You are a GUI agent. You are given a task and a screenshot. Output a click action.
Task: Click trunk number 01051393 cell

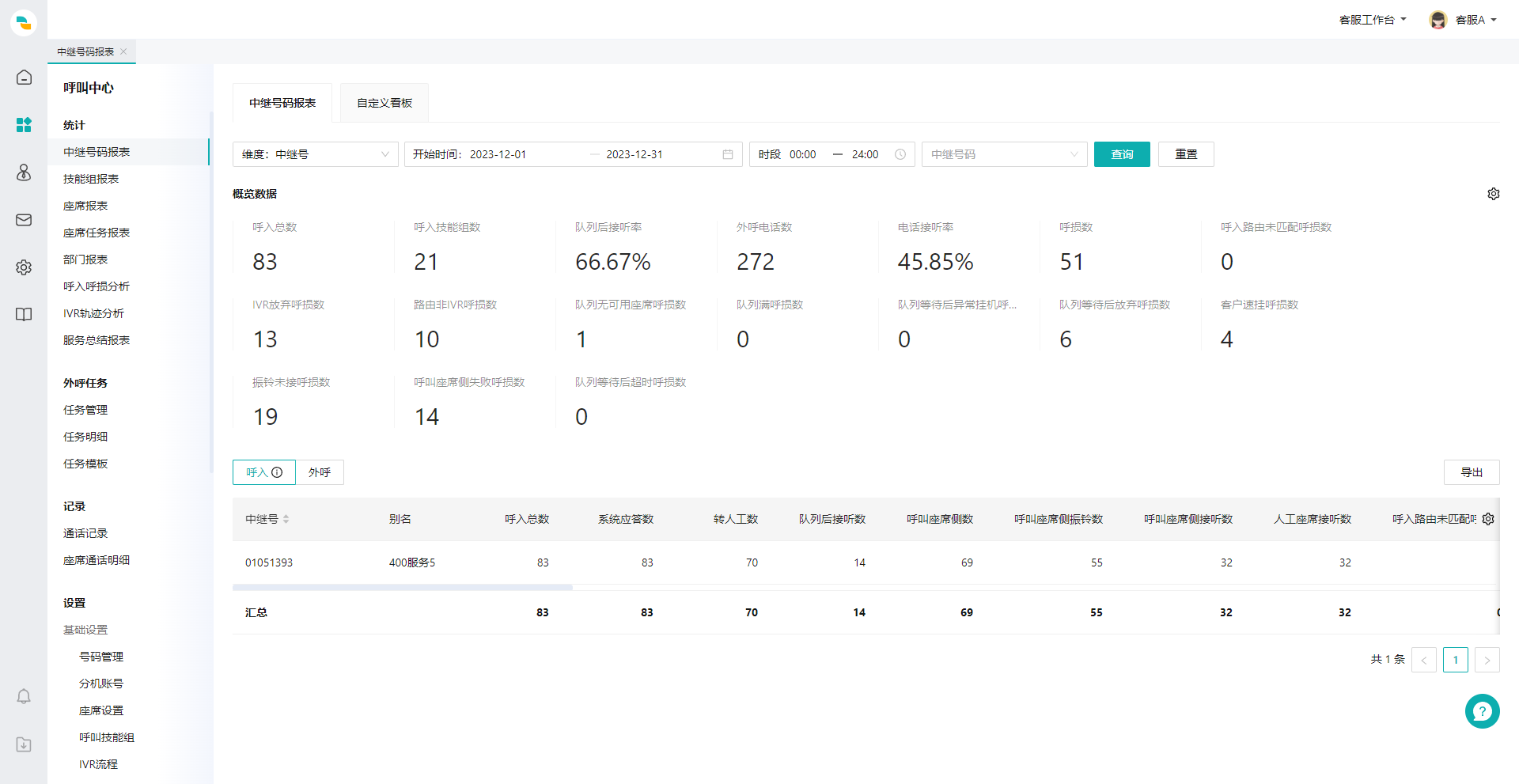(x=269, y=562)
